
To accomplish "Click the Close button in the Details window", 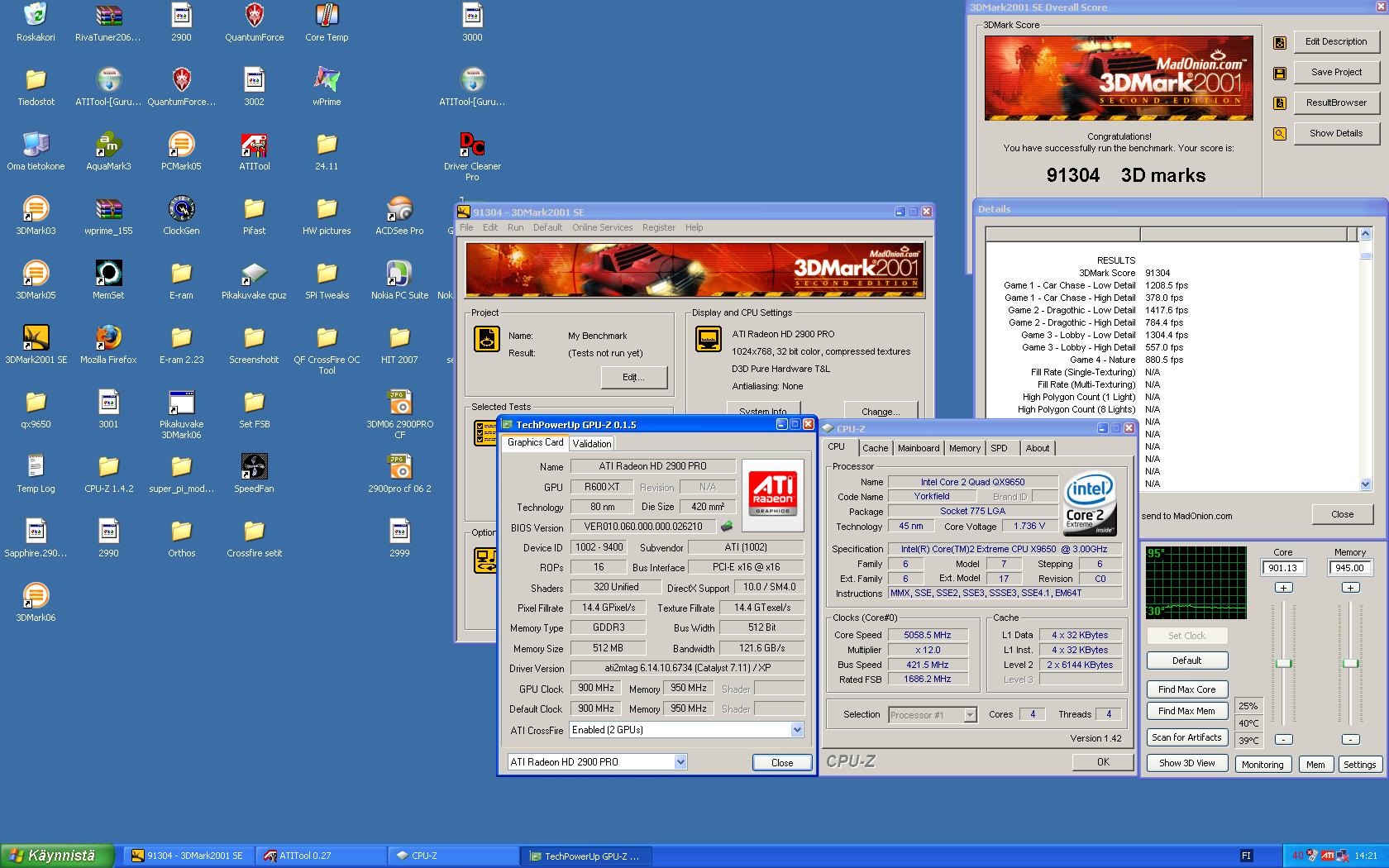I will point(1342,514).
